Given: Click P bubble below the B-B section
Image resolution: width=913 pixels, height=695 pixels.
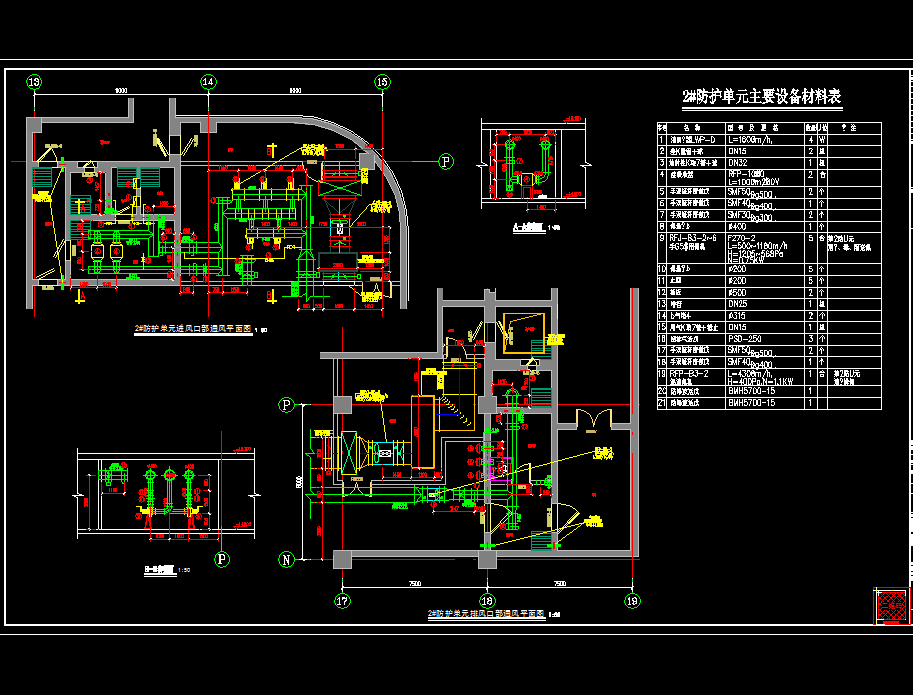Looking at the screenshot, I should [222, 559].
